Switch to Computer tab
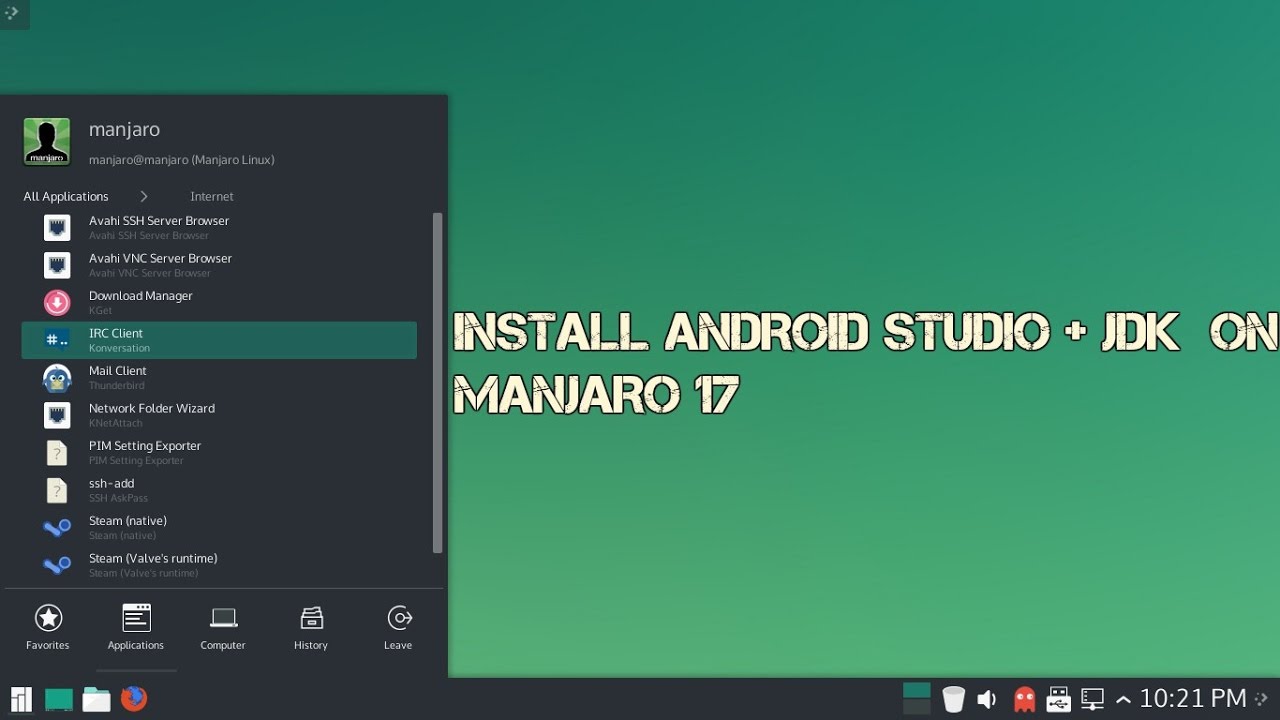This screenshot has width=1280, height=720. pos(223,628)
